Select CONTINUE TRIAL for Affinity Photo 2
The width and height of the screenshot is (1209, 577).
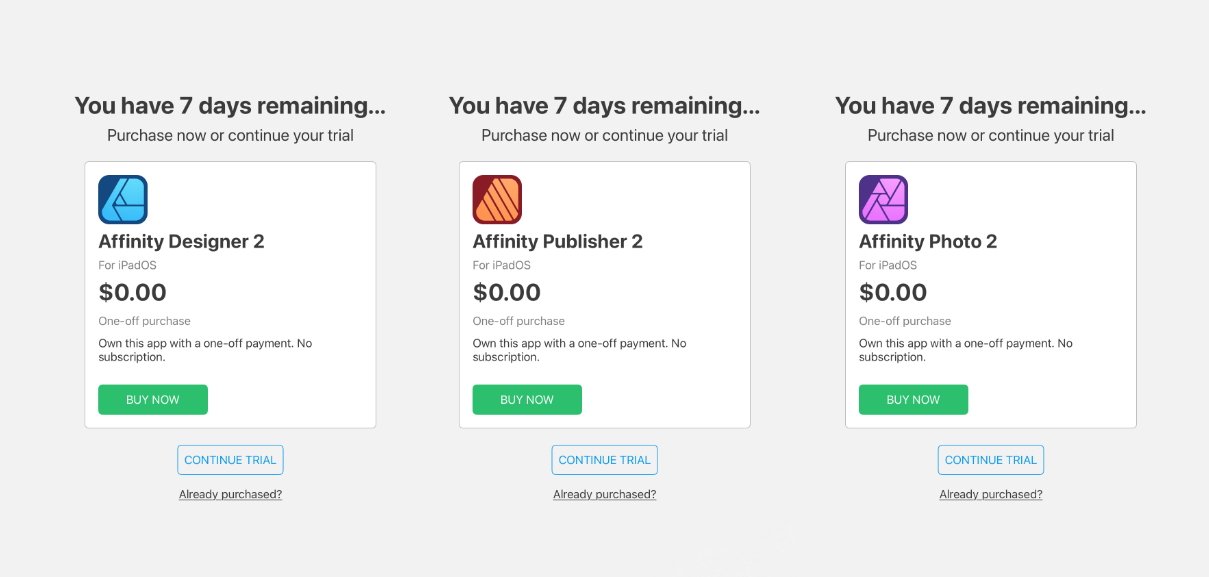pos(990,459)
